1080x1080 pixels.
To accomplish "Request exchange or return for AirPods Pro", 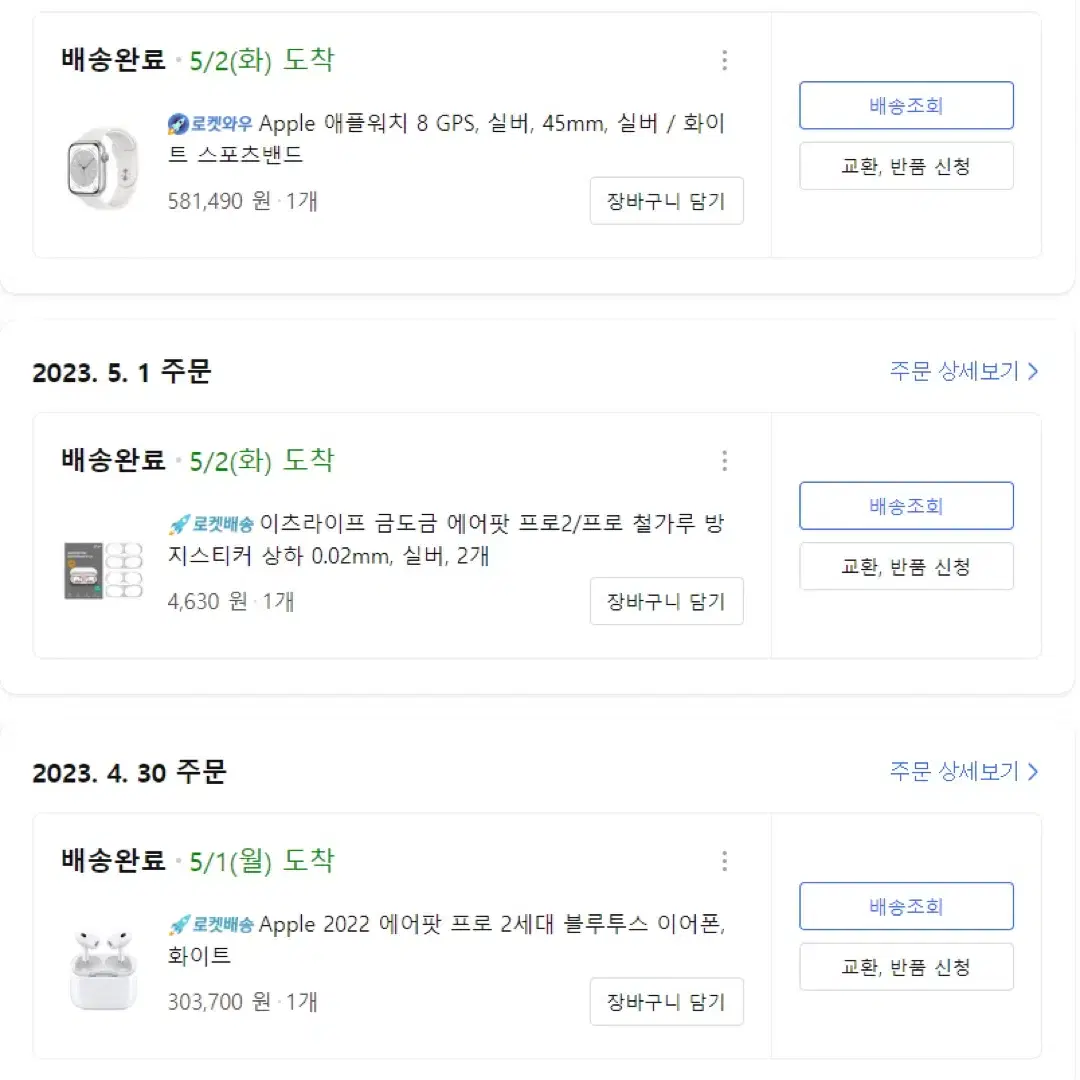I will [x=906, y=967].
